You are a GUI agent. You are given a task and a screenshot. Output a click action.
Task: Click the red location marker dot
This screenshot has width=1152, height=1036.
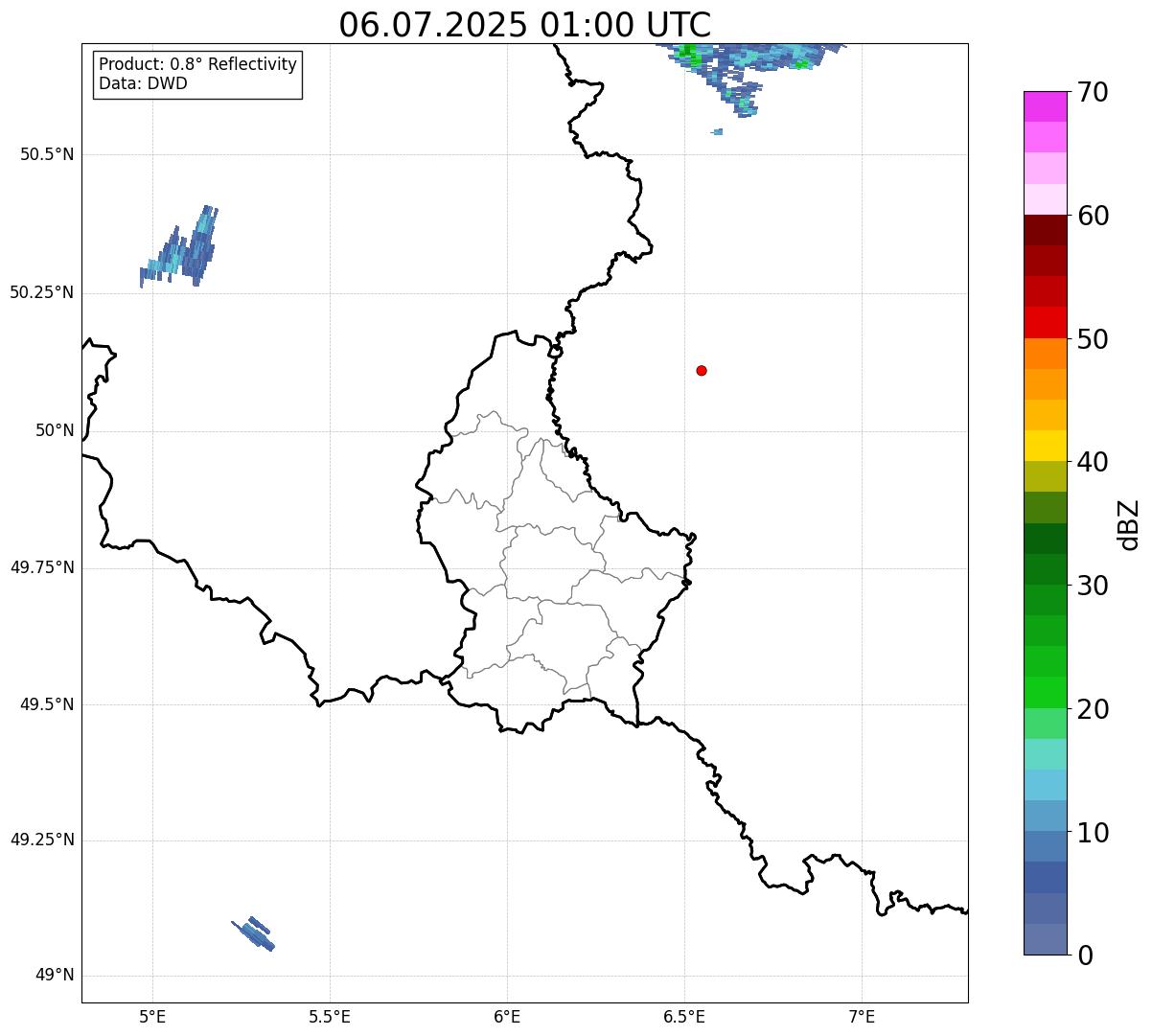702,370
